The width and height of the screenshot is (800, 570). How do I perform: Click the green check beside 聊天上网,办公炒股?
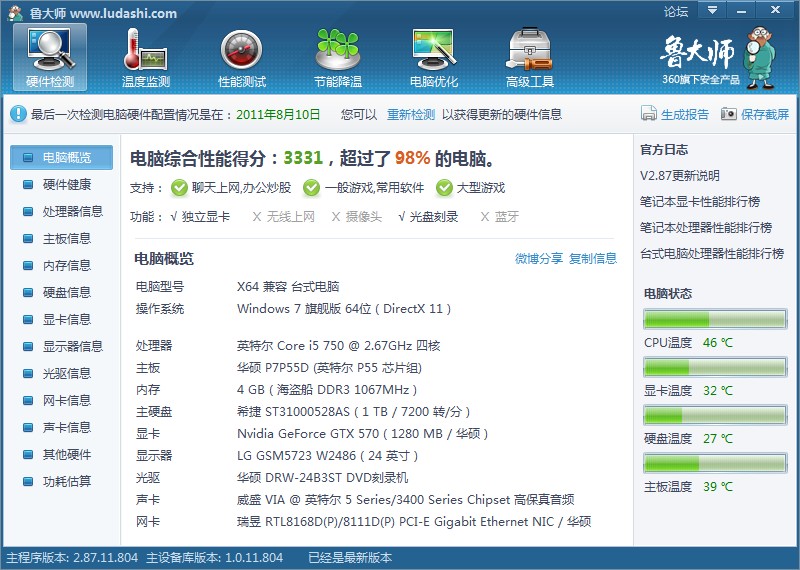(179, 188)
